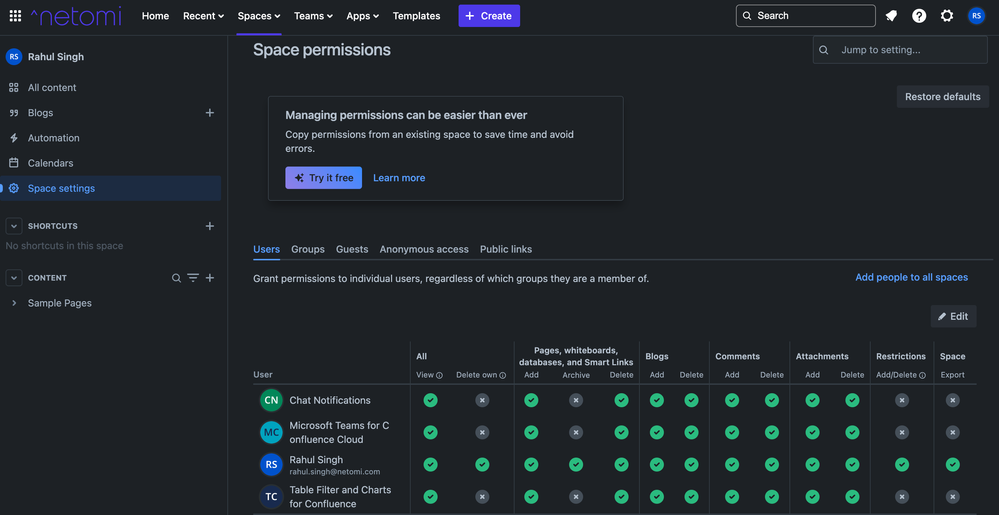Click Chat Notifications Space Export cross
This screenshot has width=999, height=515.
tap(952, 400)
